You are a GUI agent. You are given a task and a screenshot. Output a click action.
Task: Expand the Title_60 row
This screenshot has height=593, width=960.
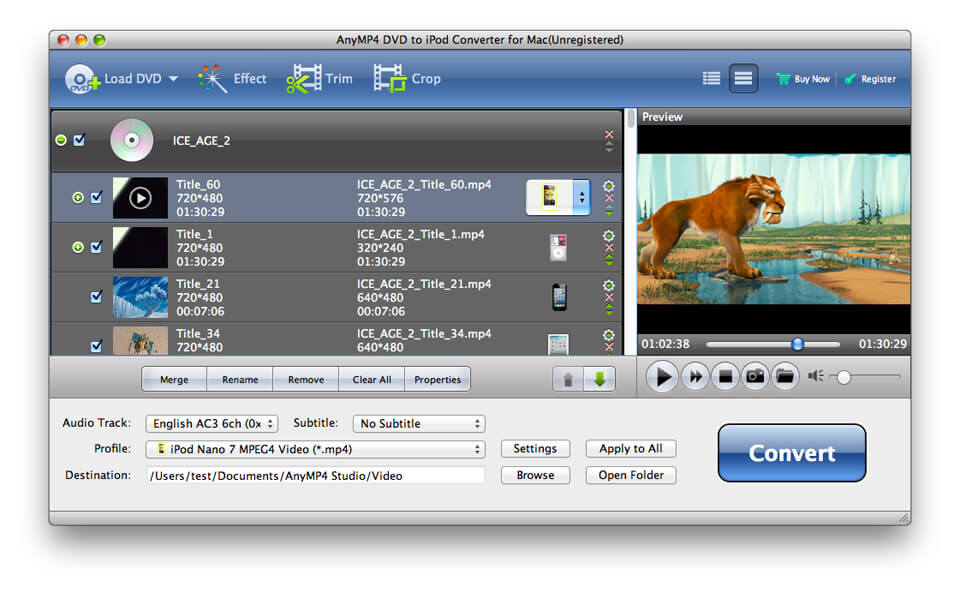coord(78,198)
